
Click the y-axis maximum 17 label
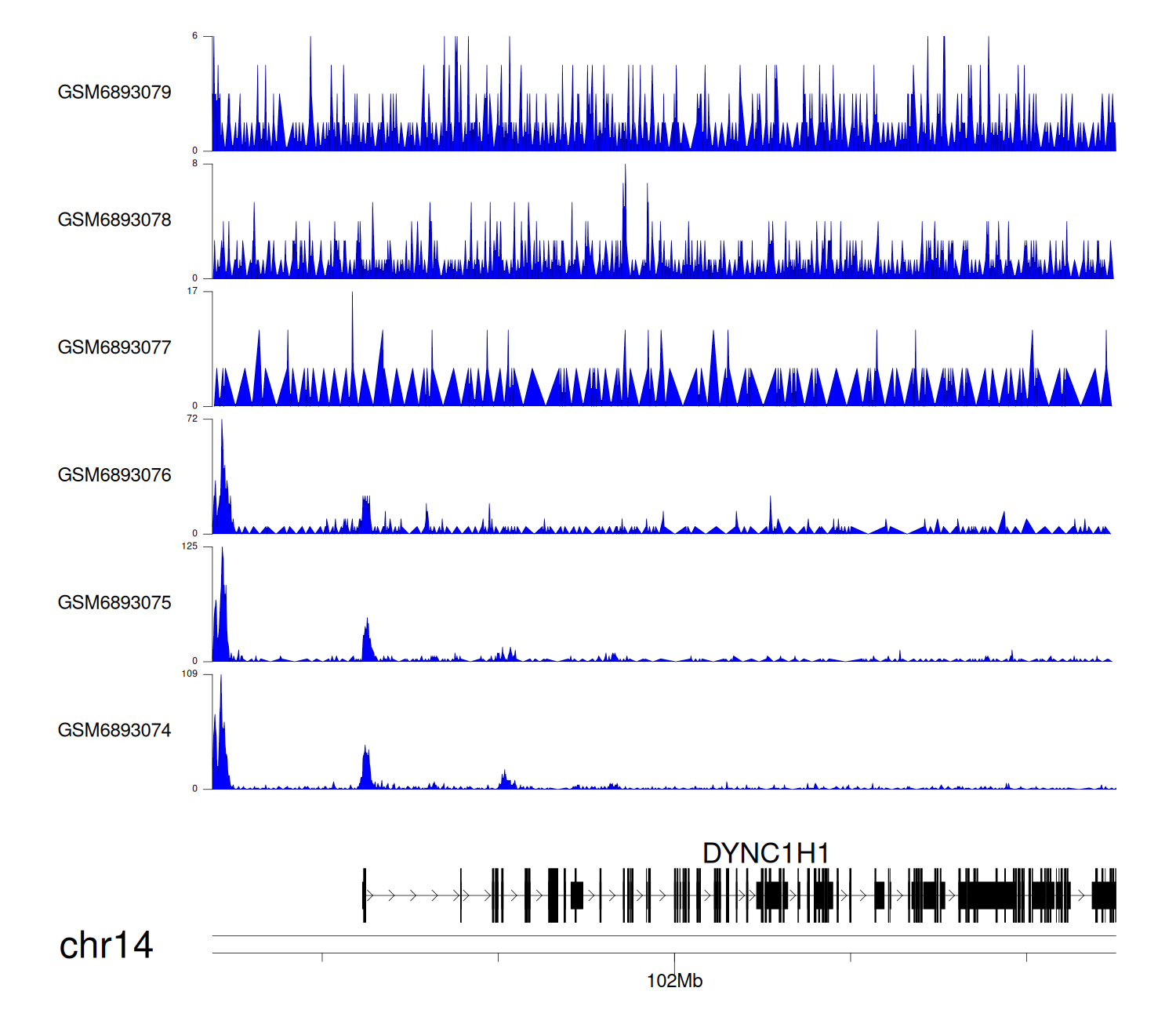coord(192,291)
